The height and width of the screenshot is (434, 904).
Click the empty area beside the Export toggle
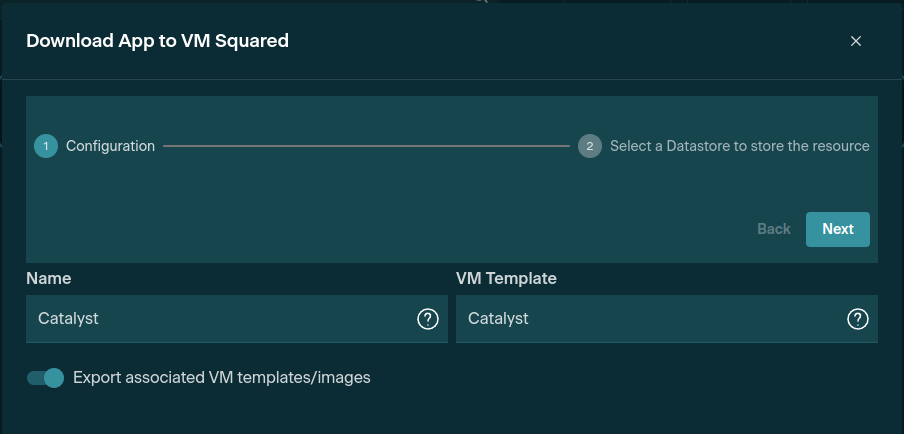tap(620, 378)
